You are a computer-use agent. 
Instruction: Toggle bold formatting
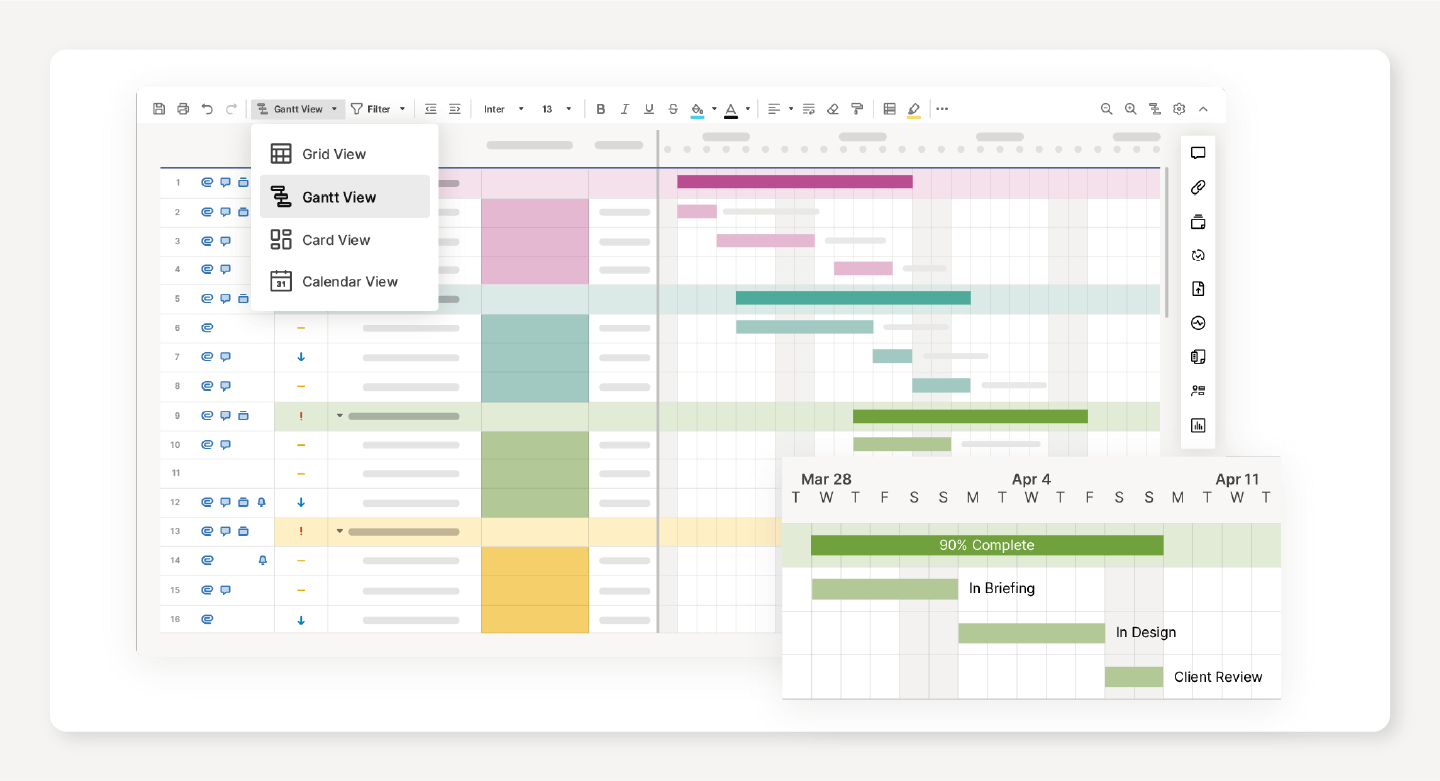click(601, 109)
